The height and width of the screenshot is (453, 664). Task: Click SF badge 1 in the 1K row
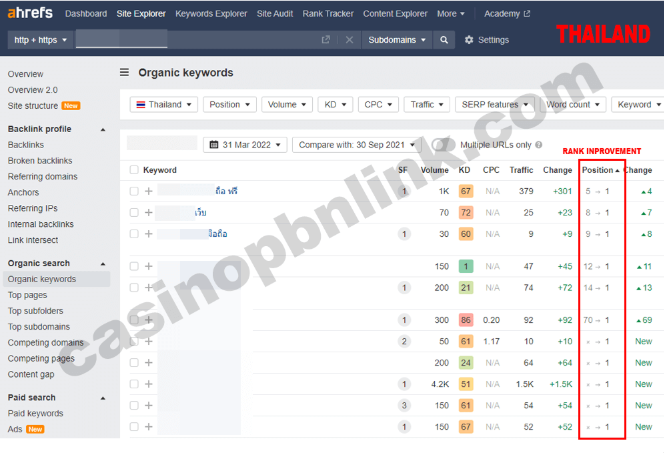pos(404,191)
